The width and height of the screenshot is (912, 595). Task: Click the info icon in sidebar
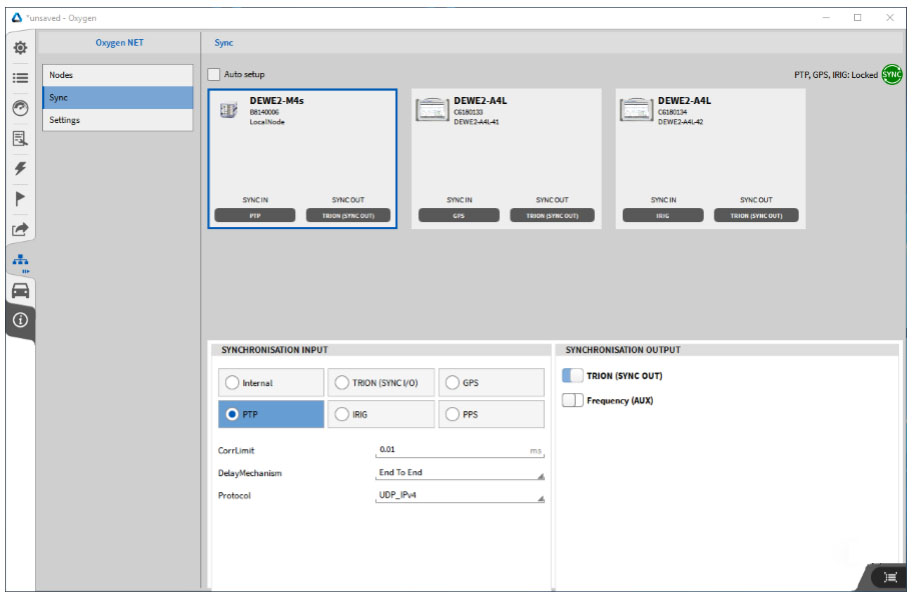coord(20,320)
